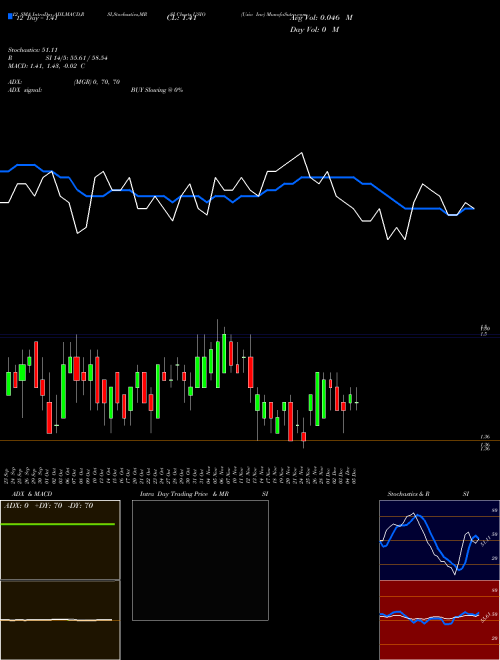
Task: Click the 'MACD: 1.41, 1.48, -0.02 C' line
Action: (46, 66)
